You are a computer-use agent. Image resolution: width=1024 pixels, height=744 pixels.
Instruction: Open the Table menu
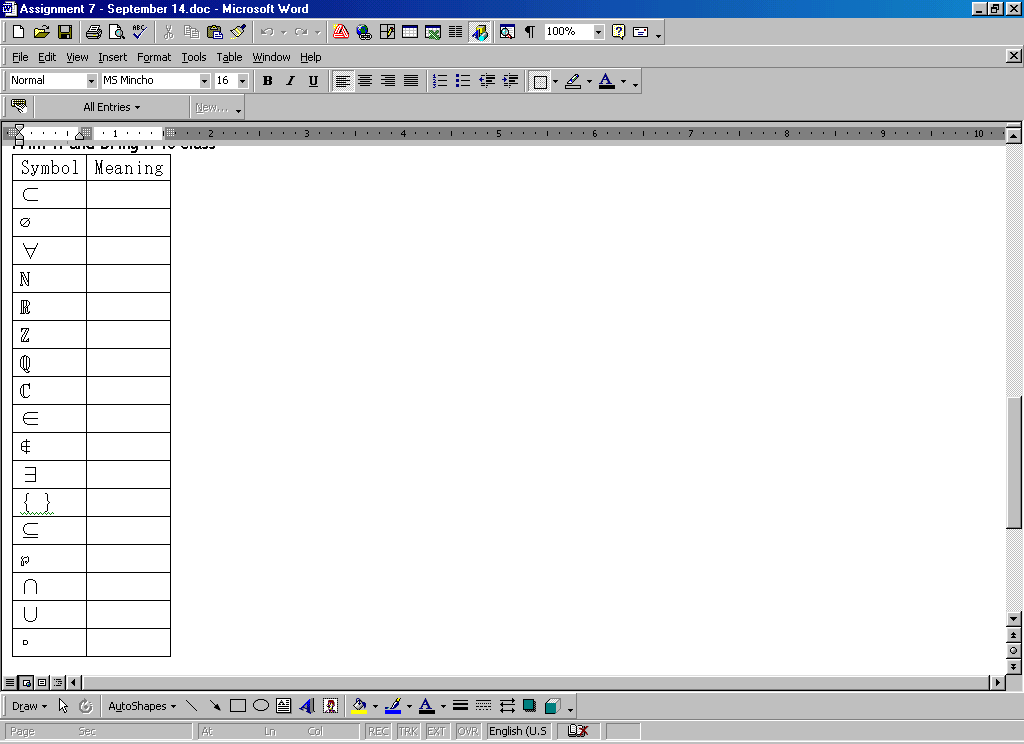click(x=229, y=57)
